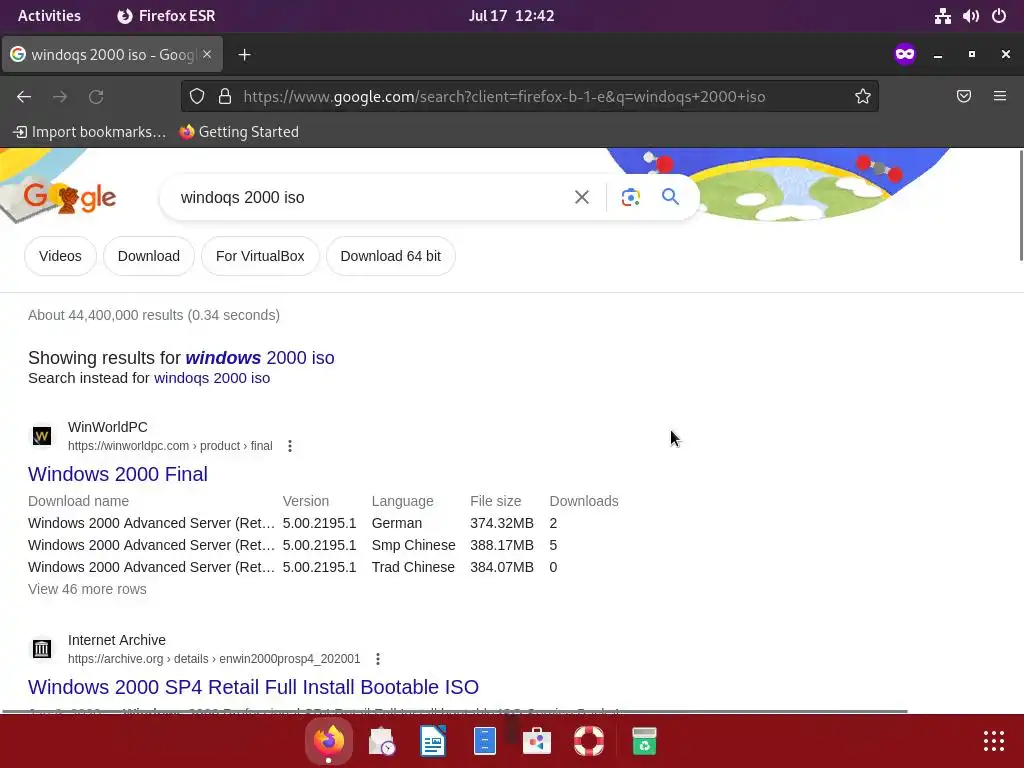This screenshot has width=1024, height=768.
Task: Click the private browsing mask icon
Action: click(904, 54)
